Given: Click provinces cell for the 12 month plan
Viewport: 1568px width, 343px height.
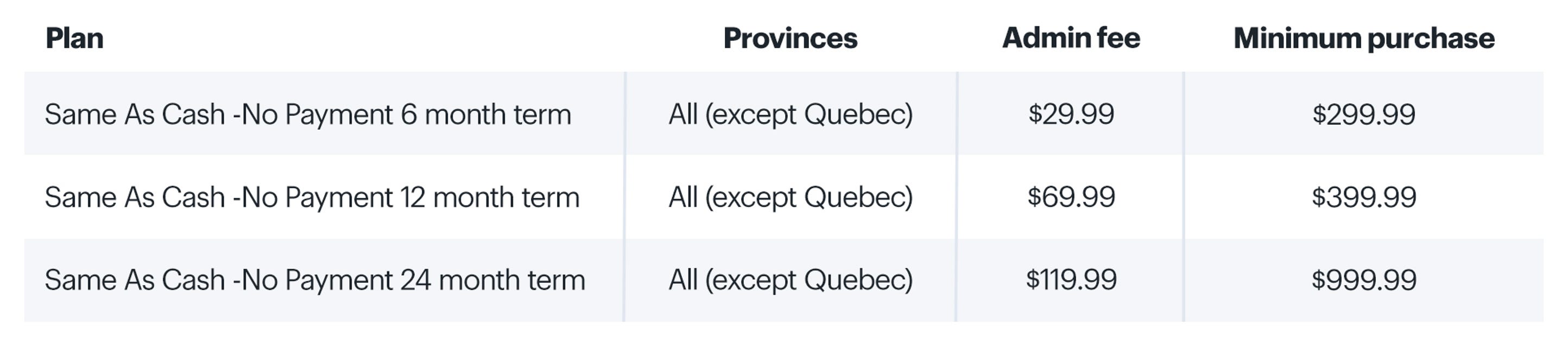Looking at the screenshot, I should pos(790,197).
